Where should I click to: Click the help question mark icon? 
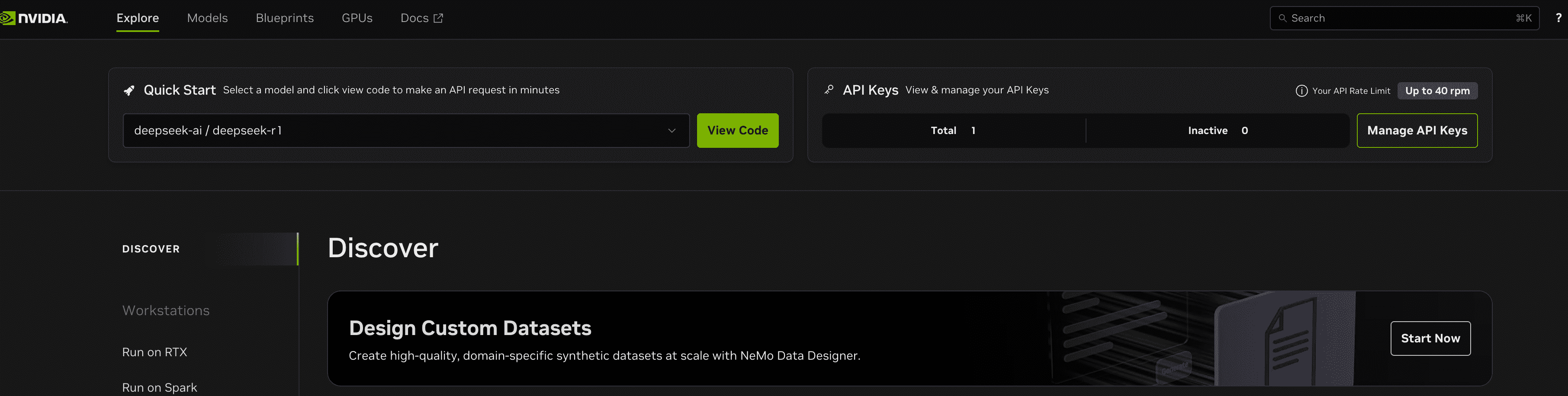(1558, 18)
